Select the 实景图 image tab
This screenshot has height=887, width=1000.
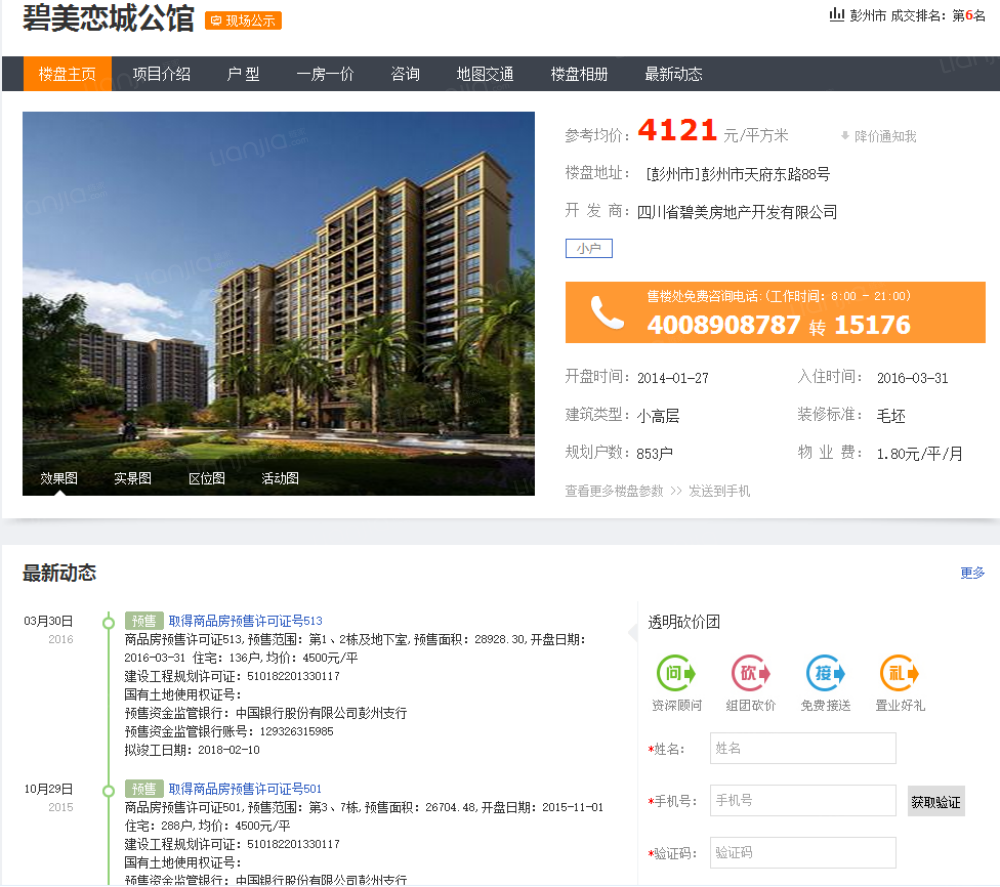tap(133, 478)
